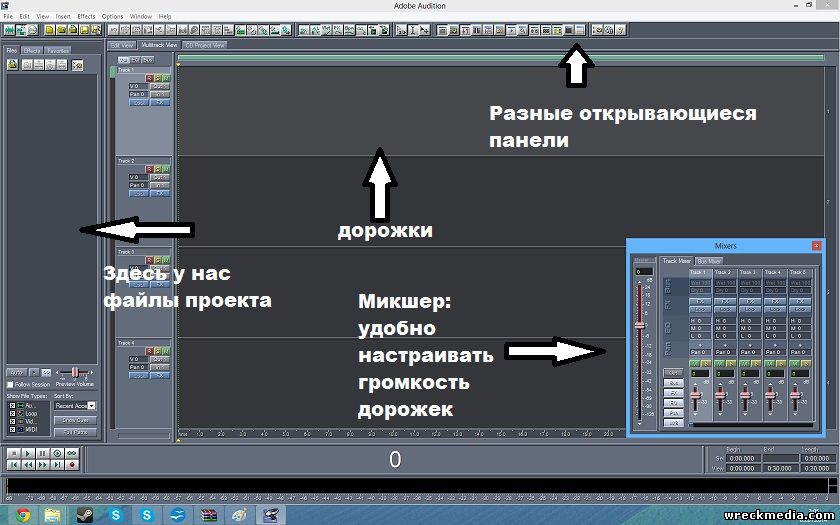Screen dimensions: 840x525
Task: Open the Window menu
Action: click(141, 17)
